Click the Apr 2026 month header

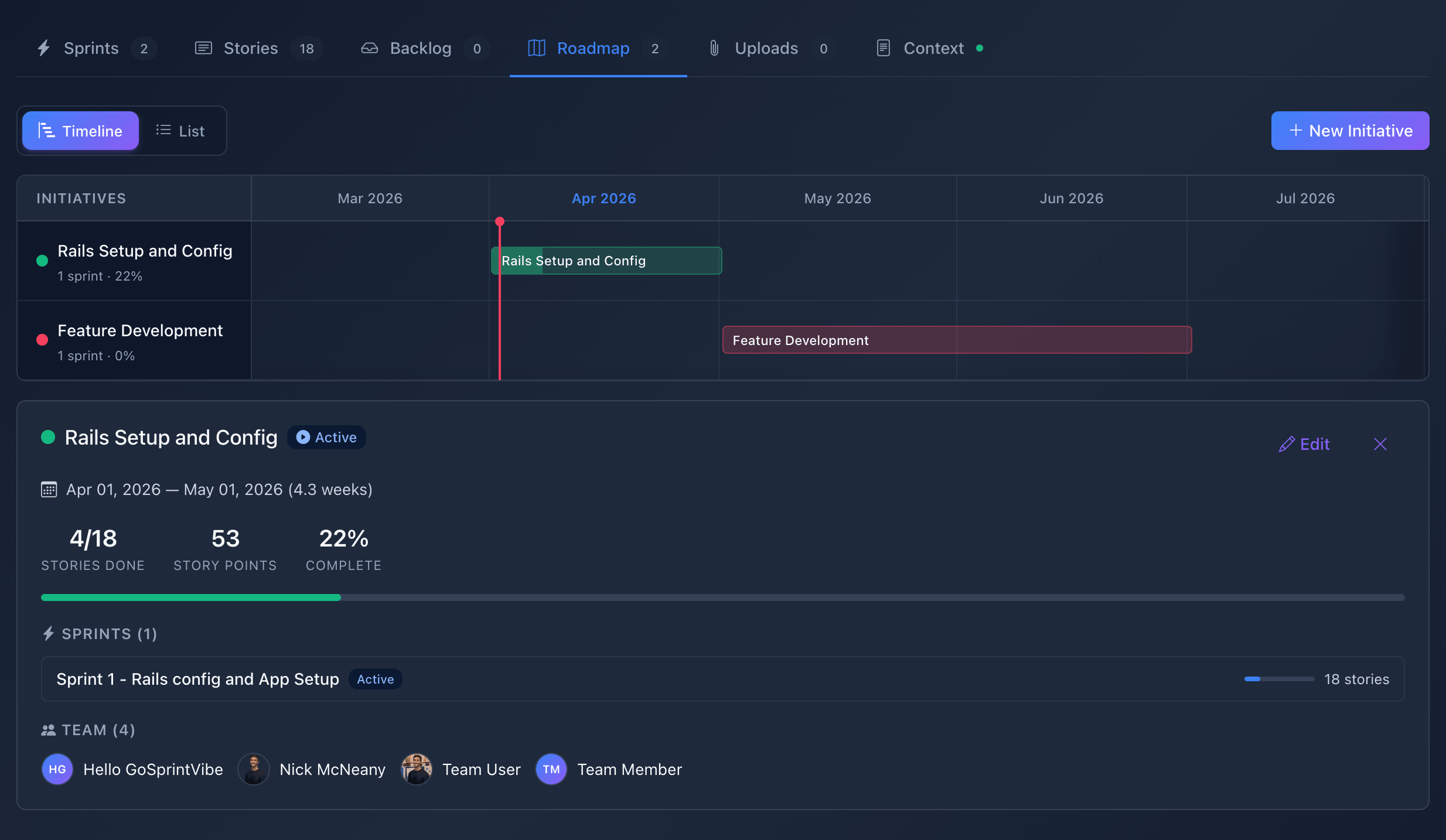pos(604,199)
